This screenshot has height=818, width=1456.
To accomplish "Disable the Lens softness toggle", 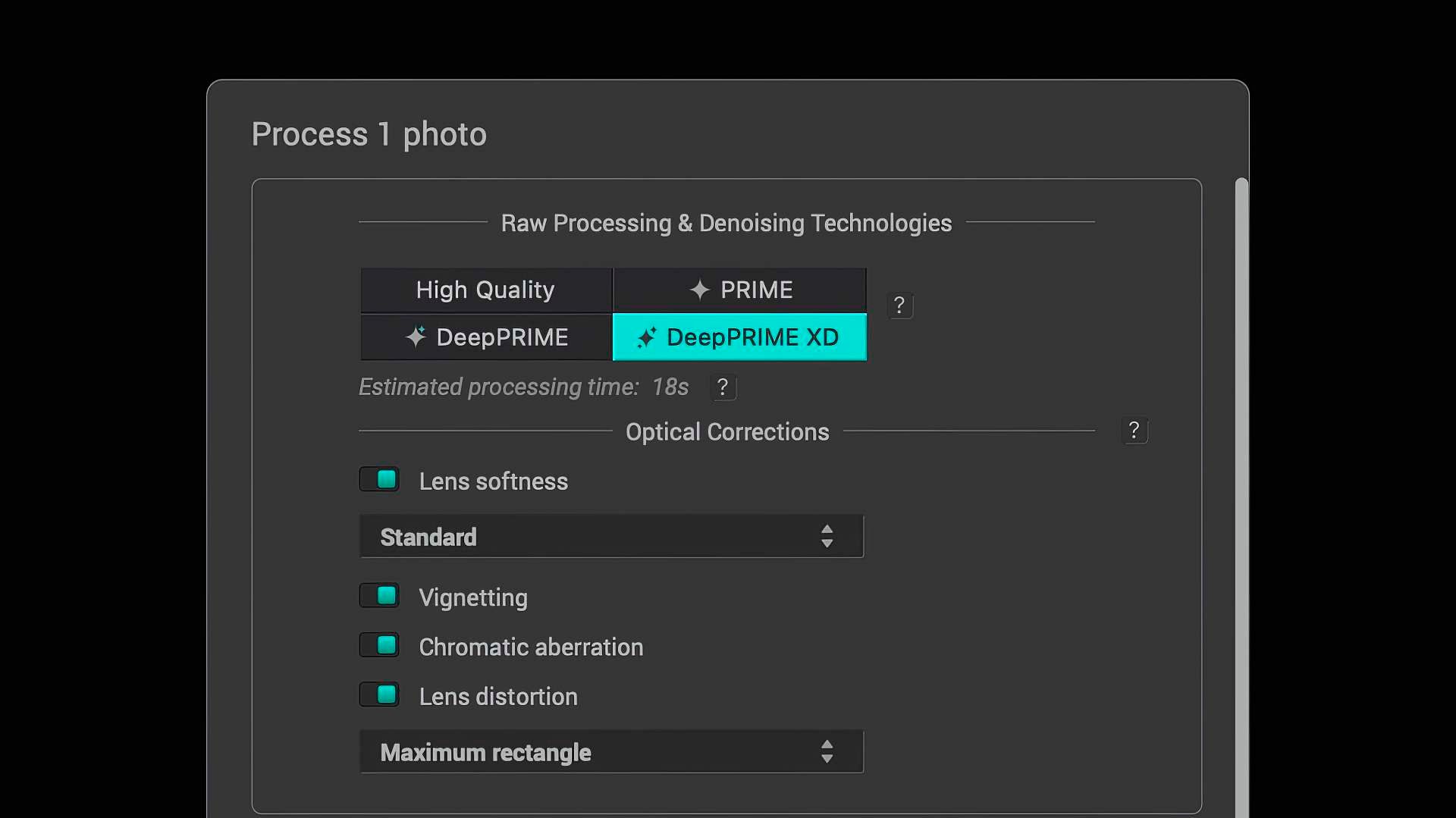I will click(x=379, y=480).
